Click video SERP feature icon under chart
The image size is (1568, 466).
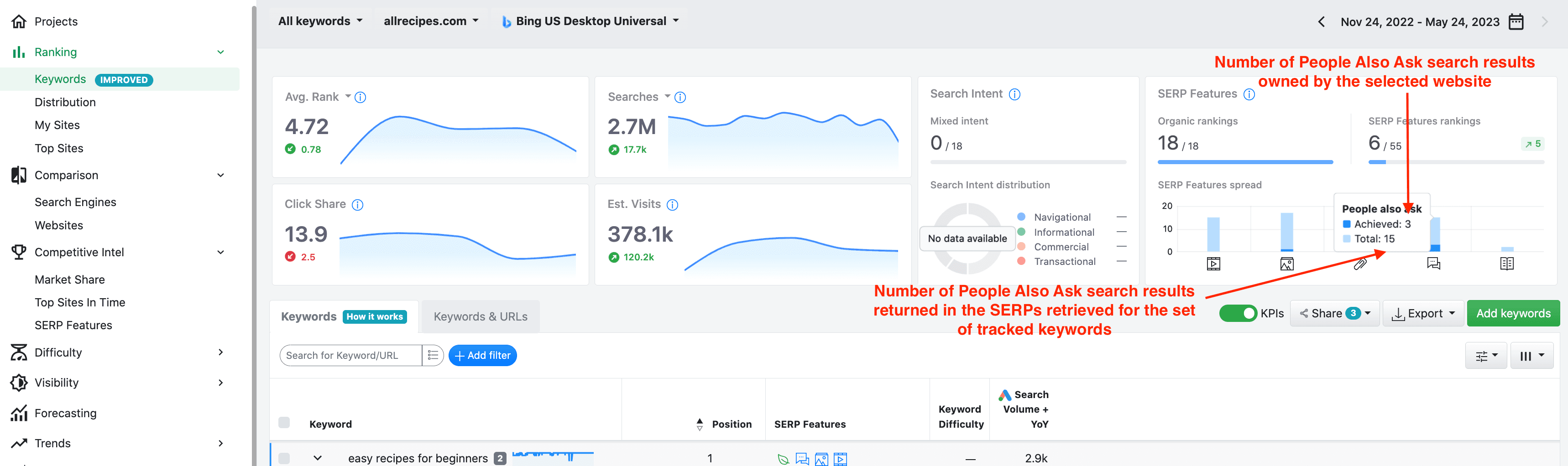1214,264
